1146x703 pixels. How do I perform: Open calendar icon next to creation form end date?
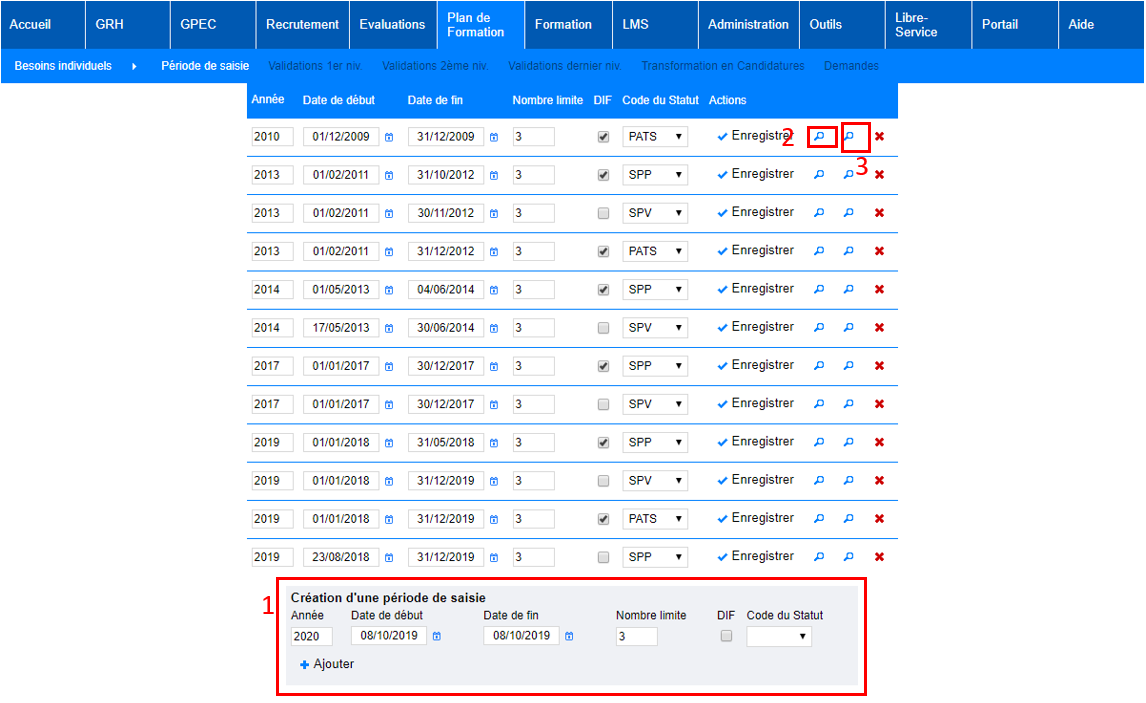(569, 636)
